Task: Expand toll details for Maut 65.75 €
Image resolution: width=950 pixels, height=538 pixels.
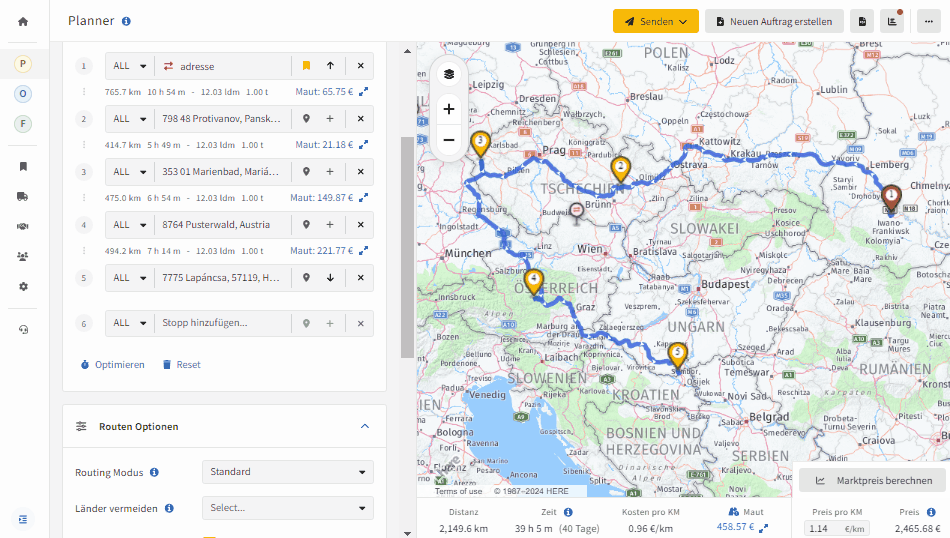Action: [x=364, y=92]
